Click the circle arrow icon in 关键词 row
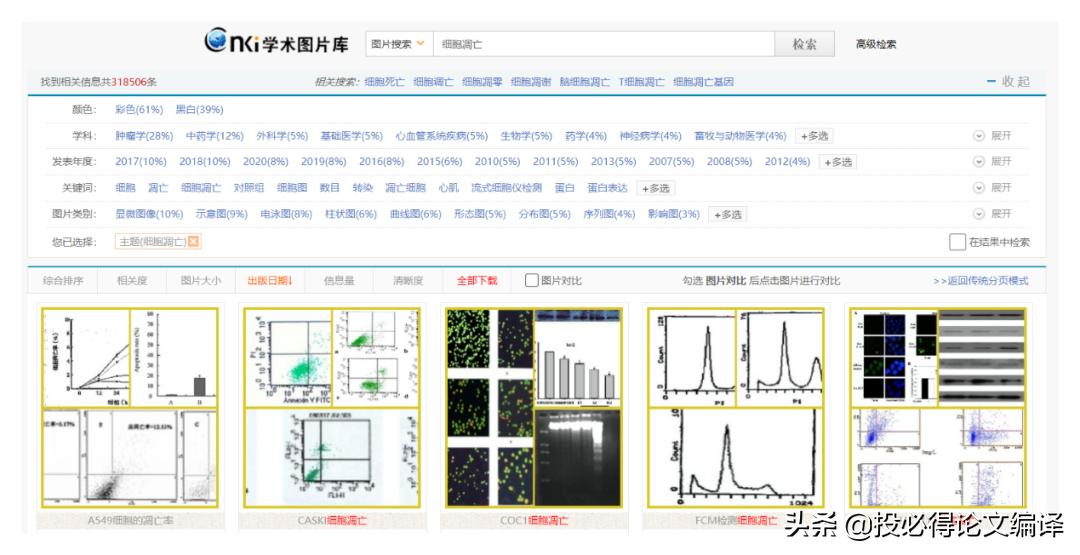This screenshot has width=1080, height=555. (x=979, y=188)
